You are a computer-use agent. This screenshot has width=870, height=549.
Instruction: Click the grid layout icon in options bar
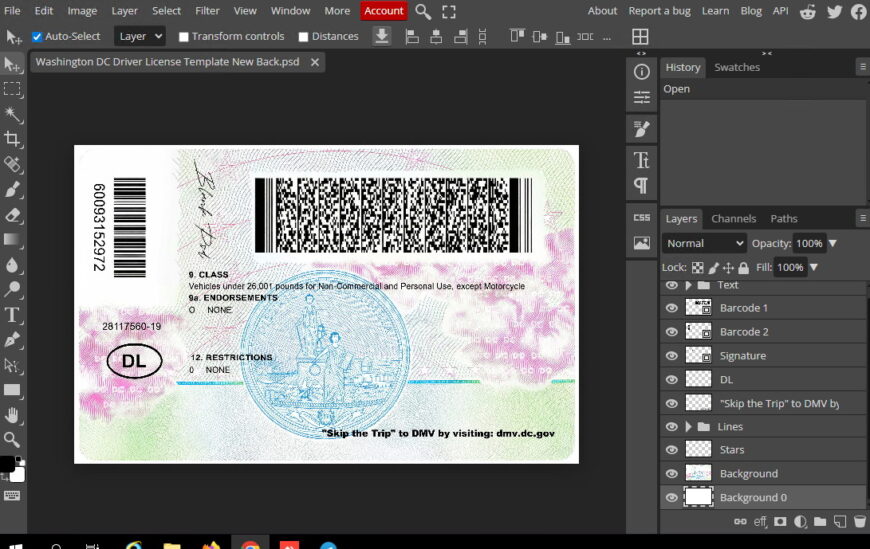640,37
